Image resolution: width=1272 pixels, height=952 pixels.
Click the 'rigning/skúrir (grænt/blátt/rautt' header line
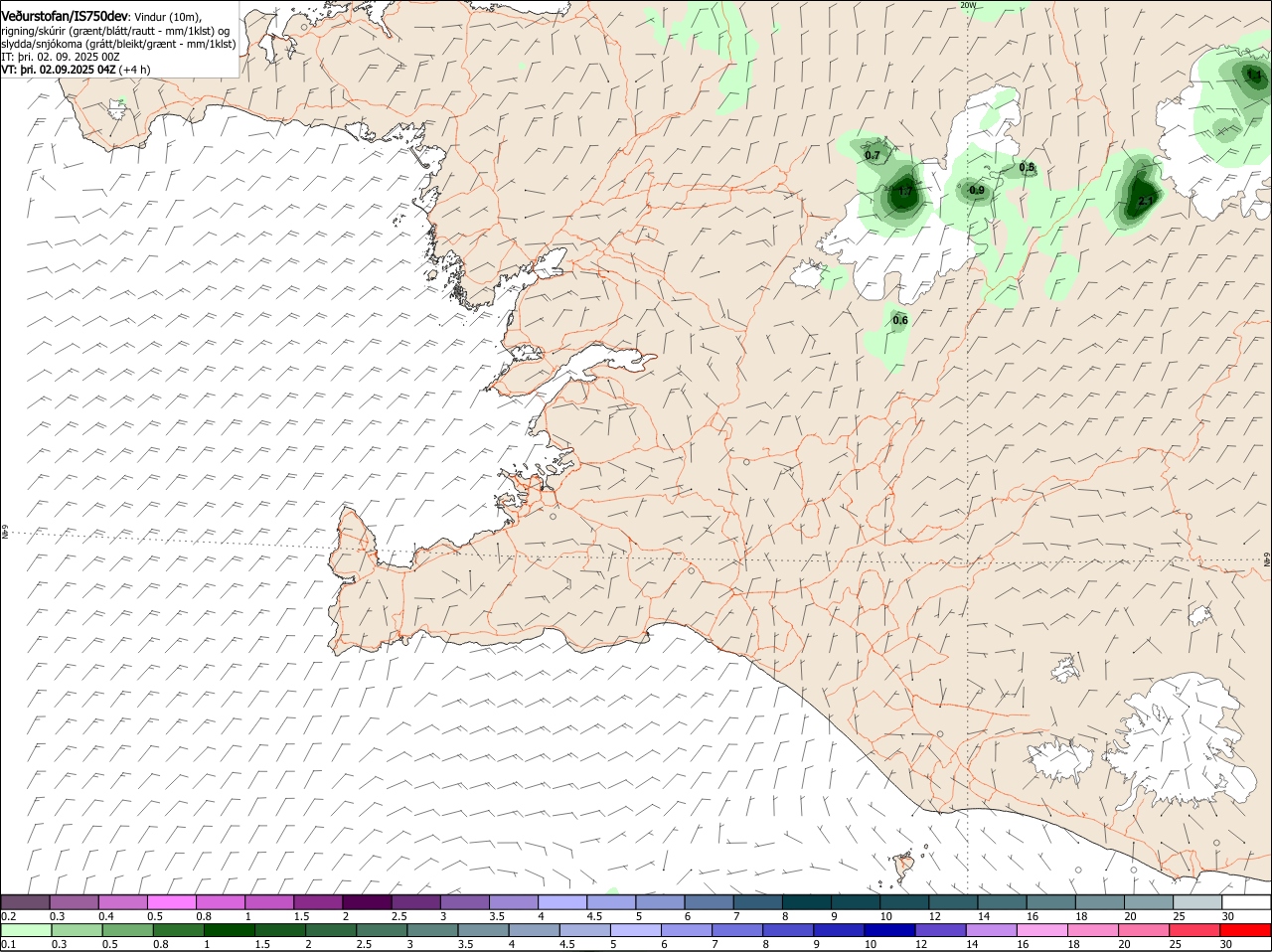point(115,31)
